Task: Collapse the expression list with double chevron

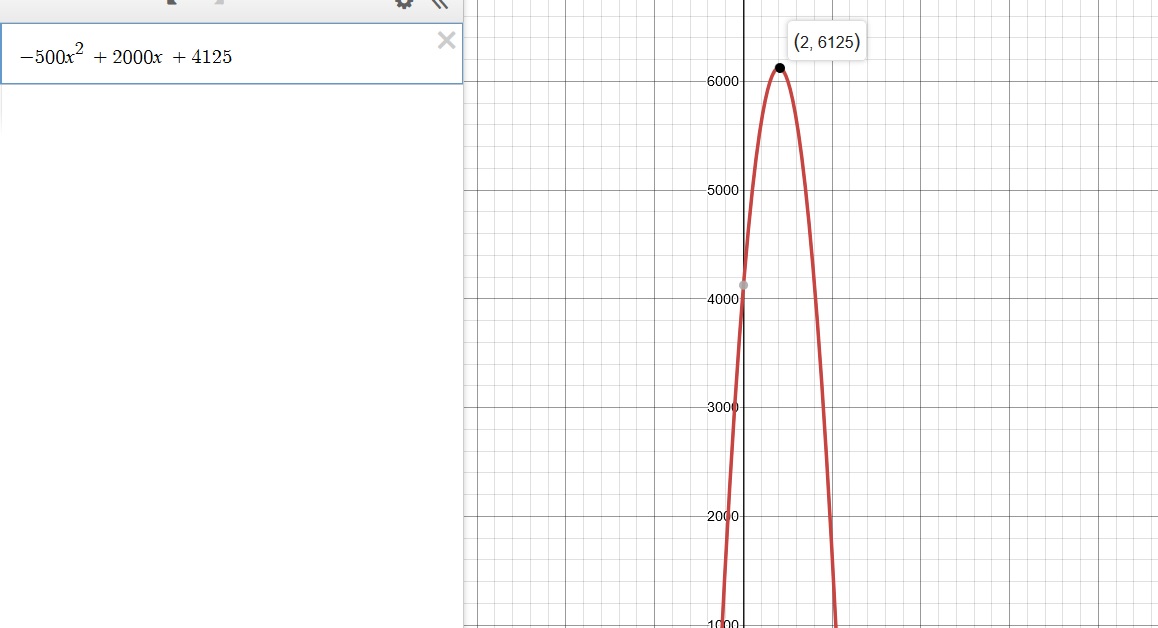Action: click(x=439, y=4)
